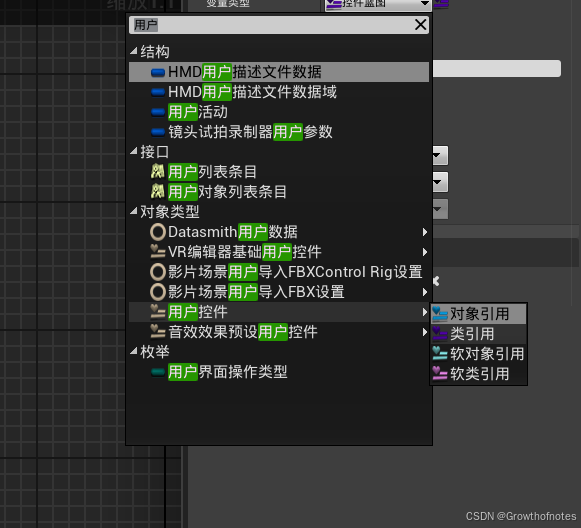This screenshot has width=581, height=528.
Task: Click the light text field in details panel
Action: click(x=497, y=69)
